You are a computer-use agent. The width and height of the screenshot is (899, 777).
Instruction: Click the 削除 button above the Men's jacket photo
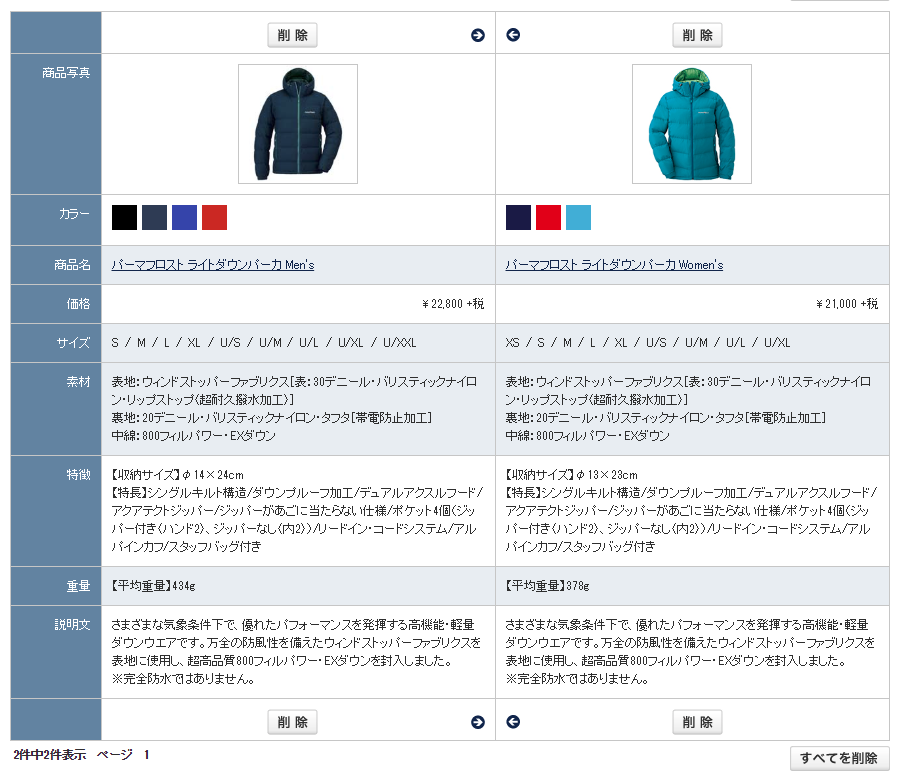pyautogui.click(x=292, y=35)
